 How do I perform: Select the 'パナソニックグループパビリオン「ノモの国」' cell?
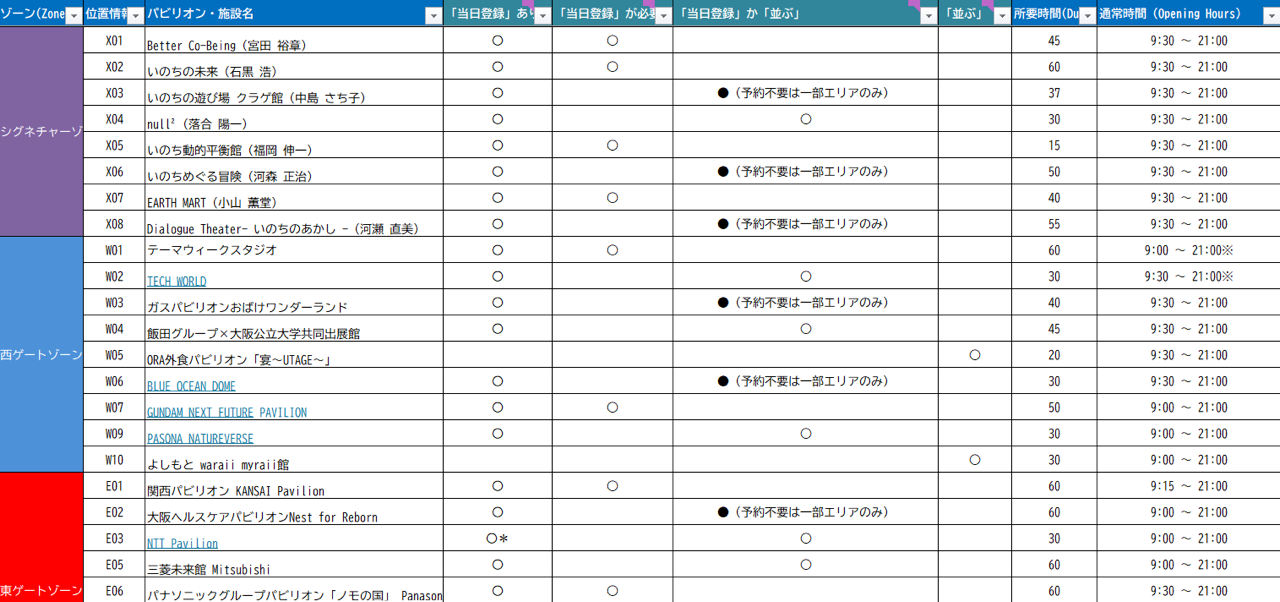[x=294, y=591]
